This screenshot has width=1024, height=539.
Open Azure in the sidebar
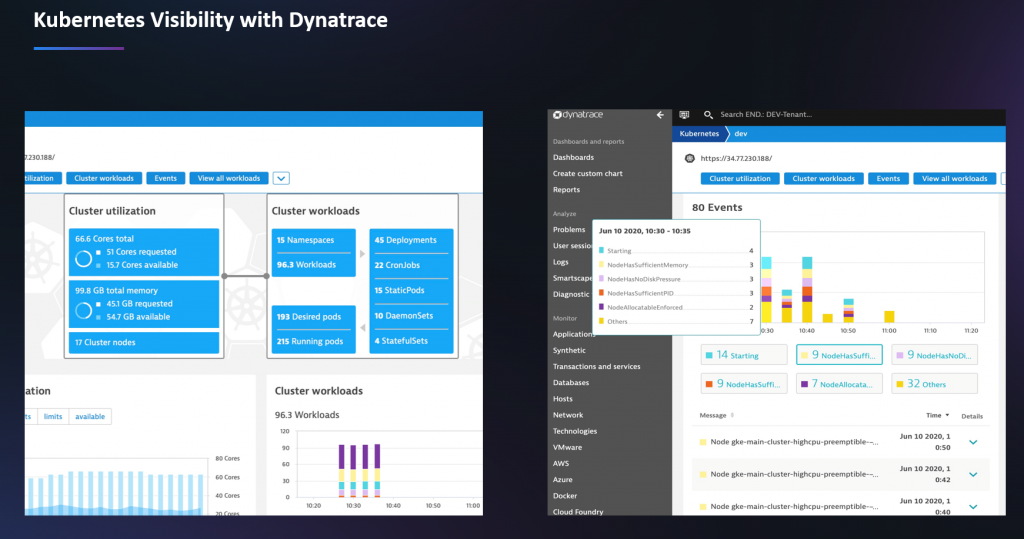click(x=562, y=480)
